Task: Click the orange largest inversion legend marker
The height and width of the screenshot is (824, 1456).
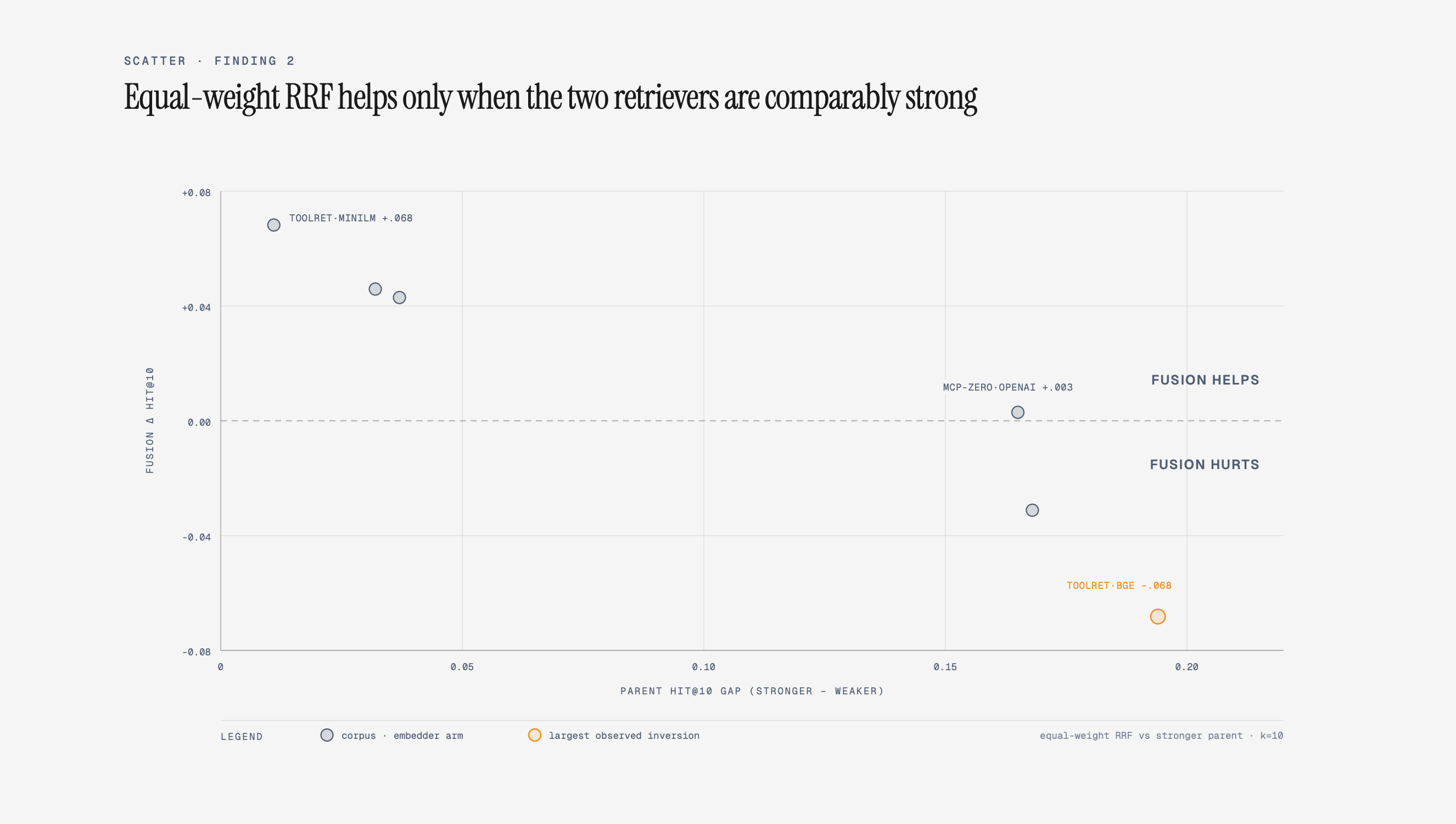Action: [534, 734]
